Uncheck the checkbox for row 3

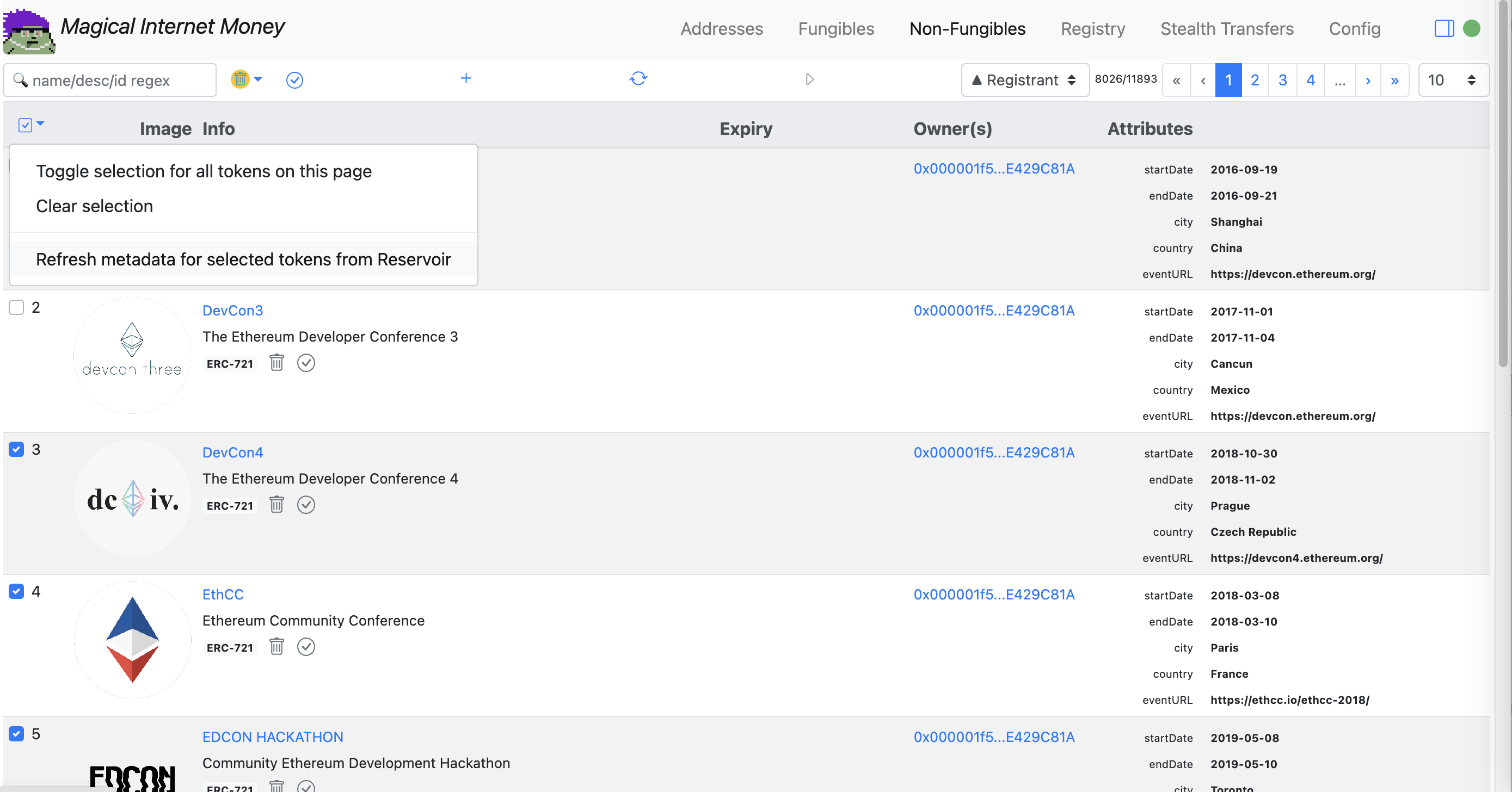[16, 449]
